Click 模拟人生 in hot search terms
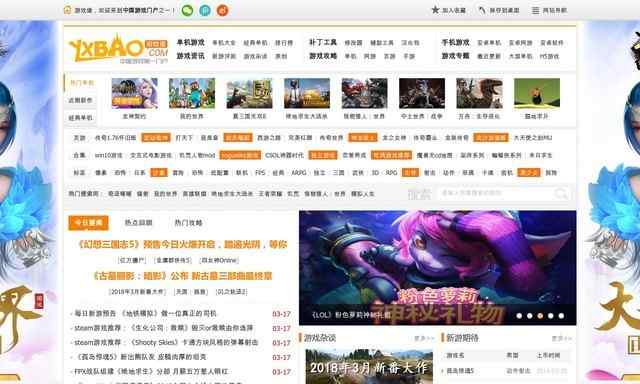Viewport: 640px width, 384px height. (x=363, y=194)
